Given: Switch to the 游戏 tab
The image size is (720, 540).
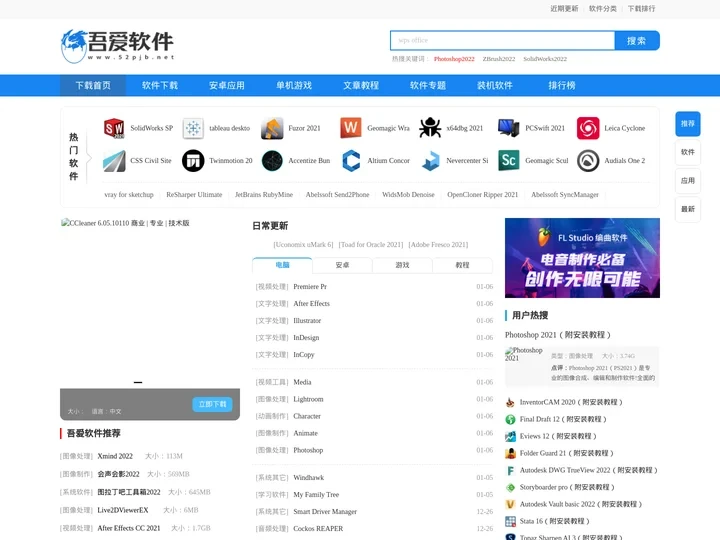Looking at the screenshot, I should 402,265.
